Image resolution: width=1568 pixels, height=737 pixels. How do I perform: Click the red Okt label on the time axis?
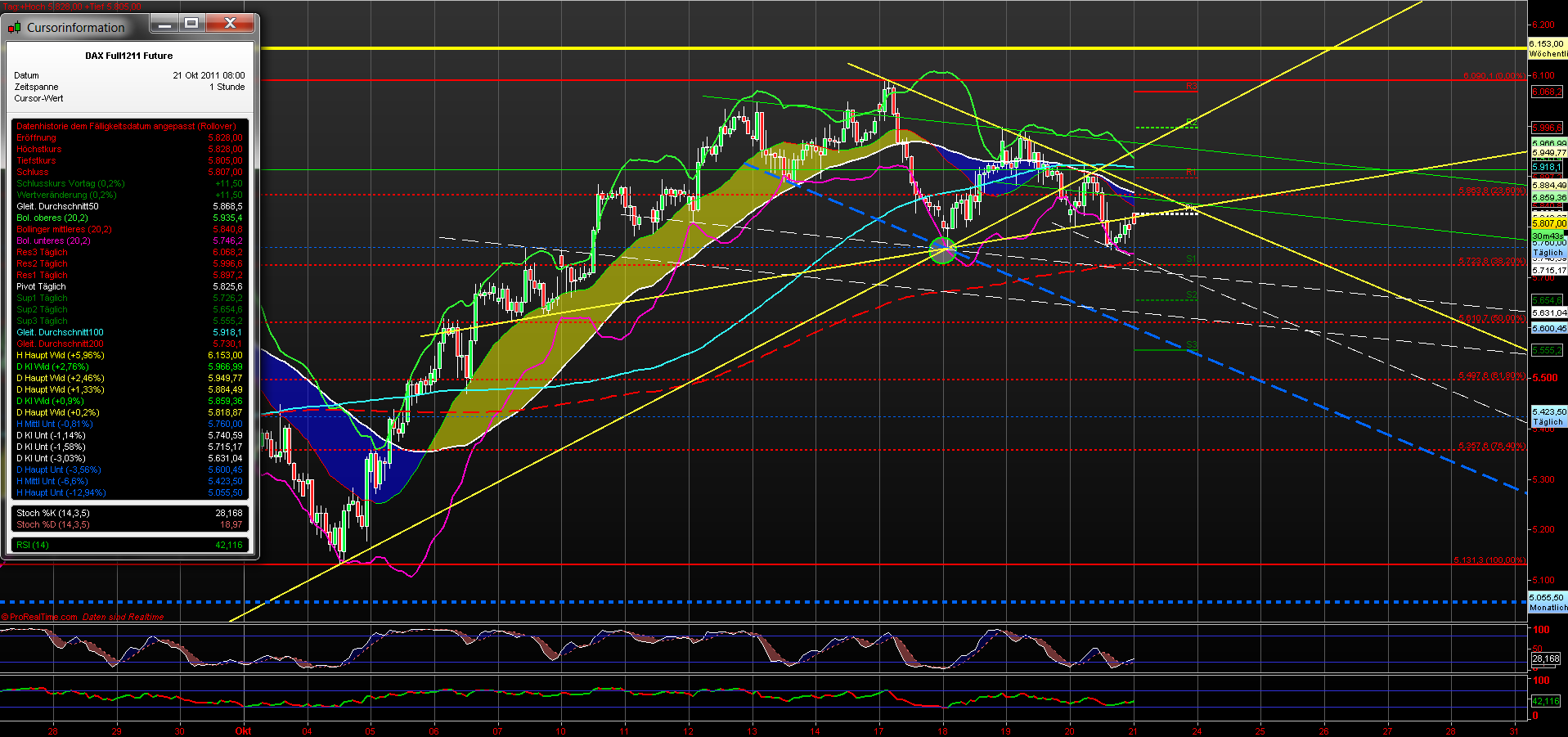242,731
